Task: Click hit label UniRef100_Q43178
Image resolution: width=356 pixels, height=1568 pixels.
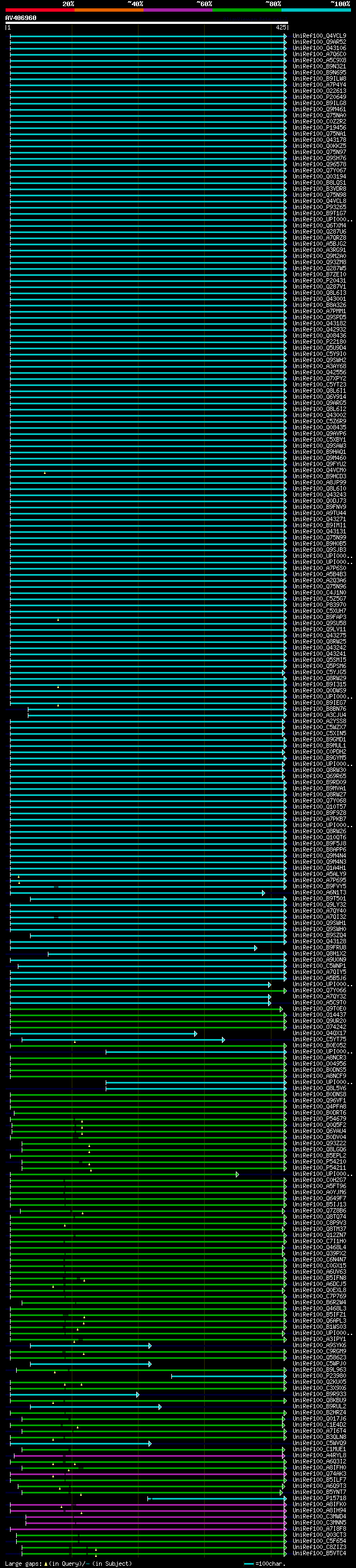Action: (319, 140)
